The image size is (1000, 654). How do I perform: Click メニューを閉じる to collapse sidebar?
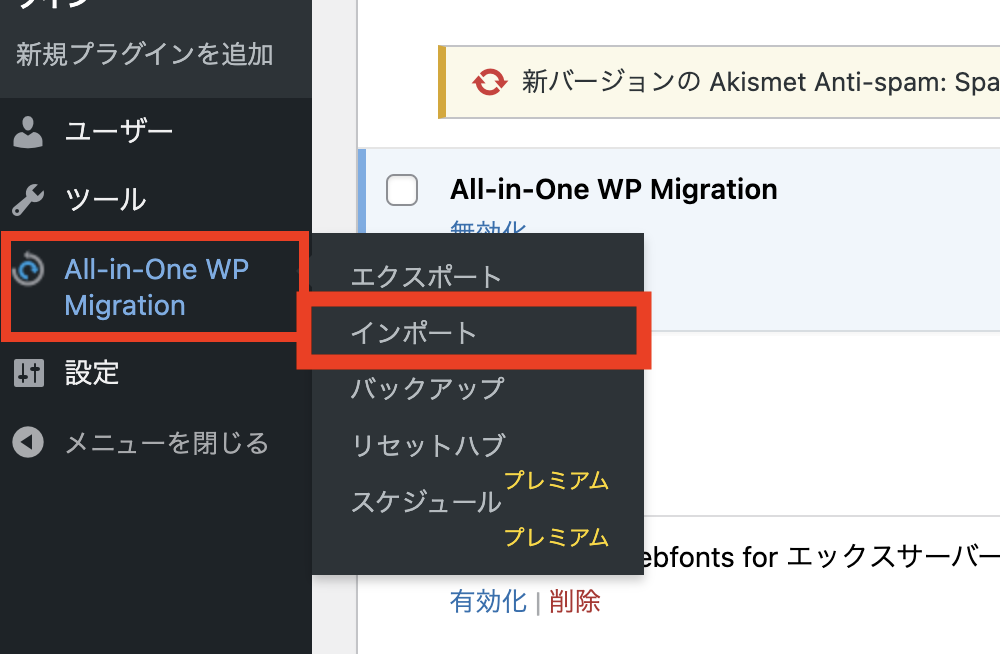coord(167,443)
